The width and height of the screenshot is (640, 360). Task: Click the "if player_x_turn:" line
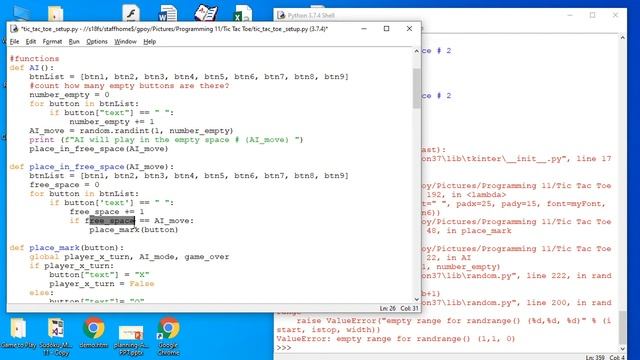(72, 266)
